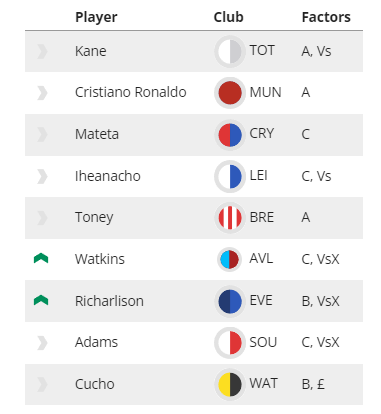
Task: Click green up arrow beside Watkins
Action: [41, 258]
